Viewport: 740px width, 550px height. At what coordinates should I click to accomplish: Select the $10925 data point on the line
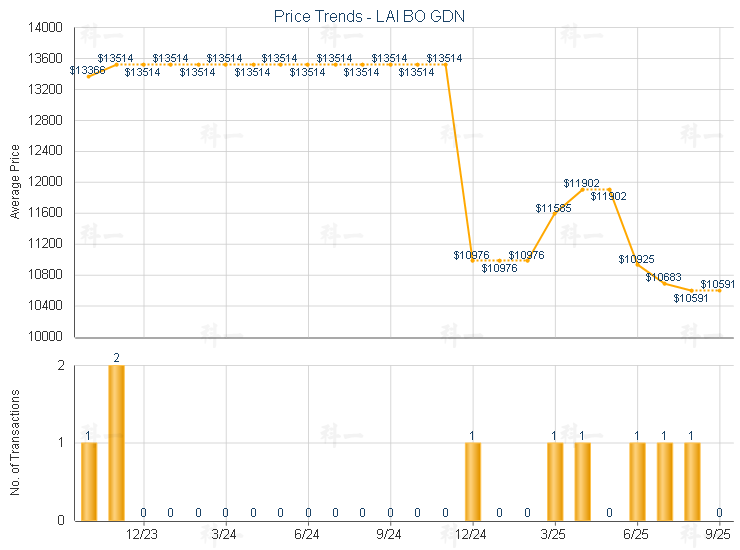637,264
